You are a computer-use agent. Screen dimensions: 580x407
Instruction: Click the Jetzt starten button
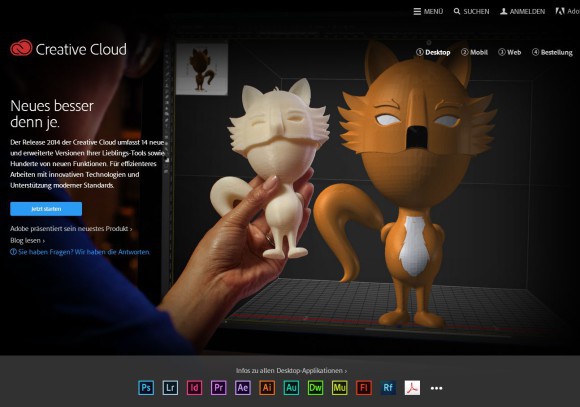click(46, 209)
